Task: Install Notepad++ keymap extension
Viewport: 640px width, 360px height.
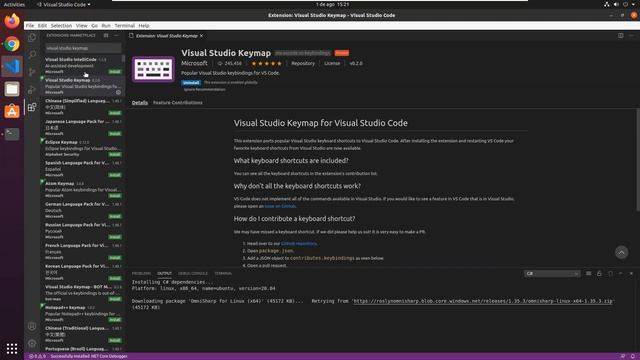Action: 115,320
